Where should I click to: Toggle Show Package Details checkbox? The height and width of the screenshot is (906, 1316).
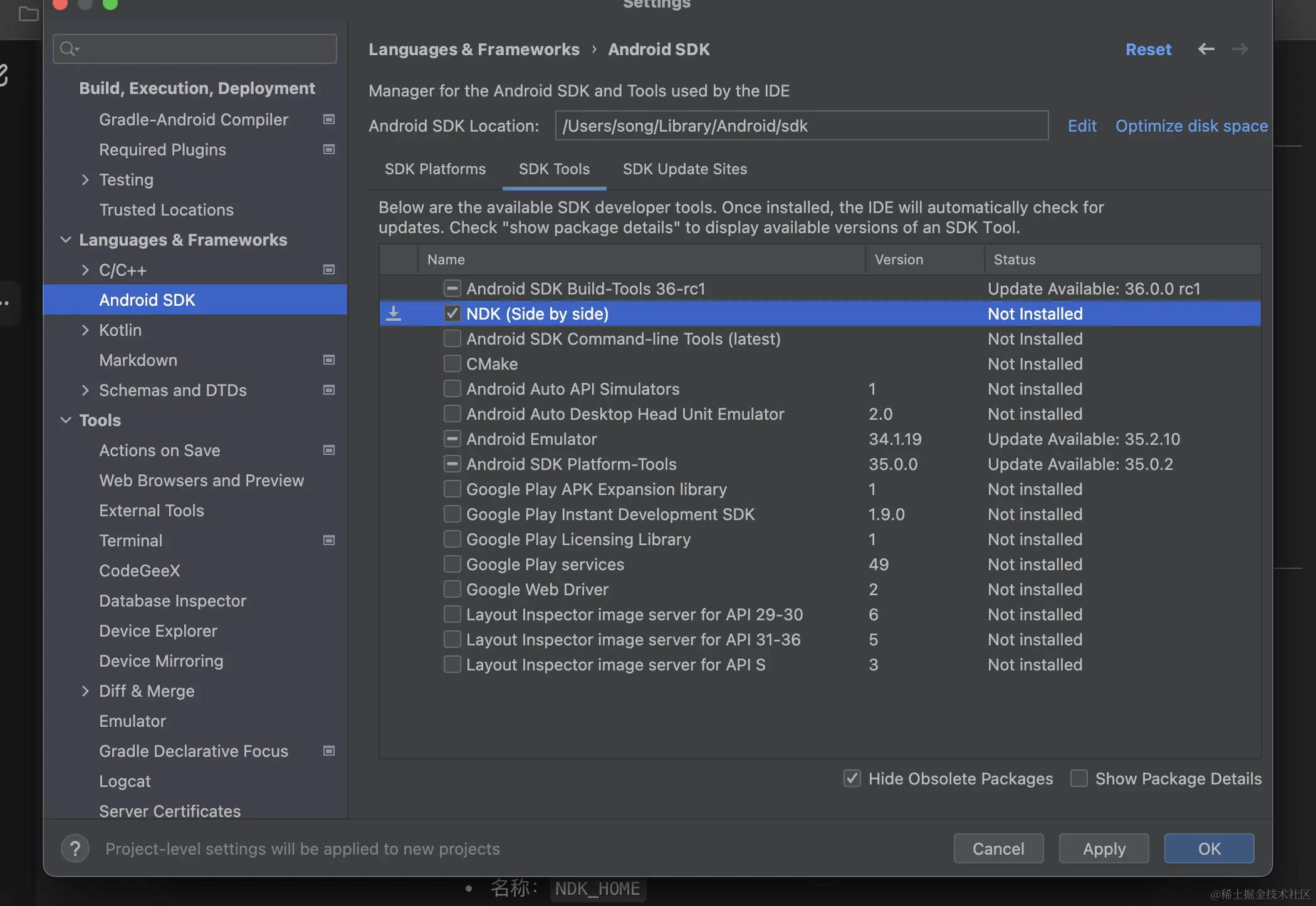pyautogui.click(x=1078, y=778)
